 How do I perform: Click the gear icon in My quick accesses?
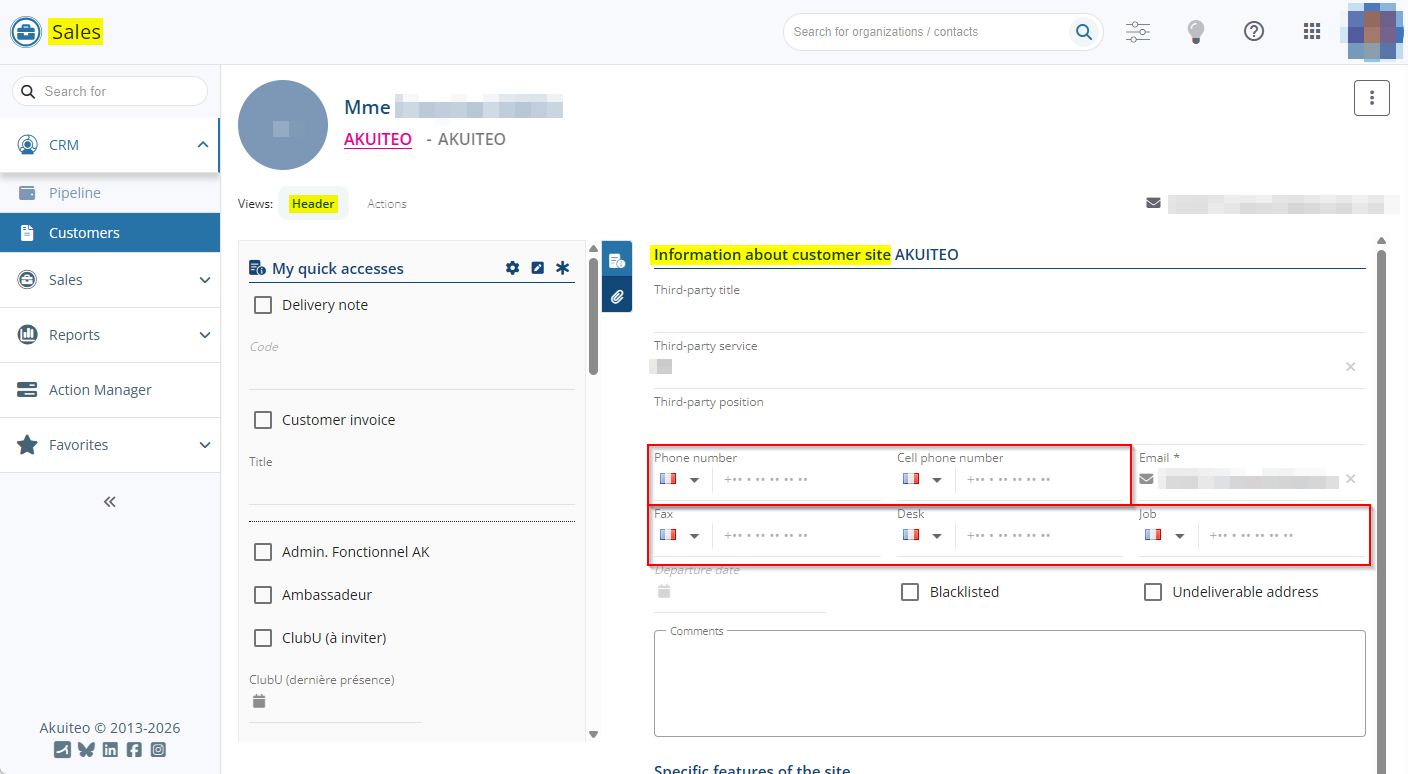(512, 268)
